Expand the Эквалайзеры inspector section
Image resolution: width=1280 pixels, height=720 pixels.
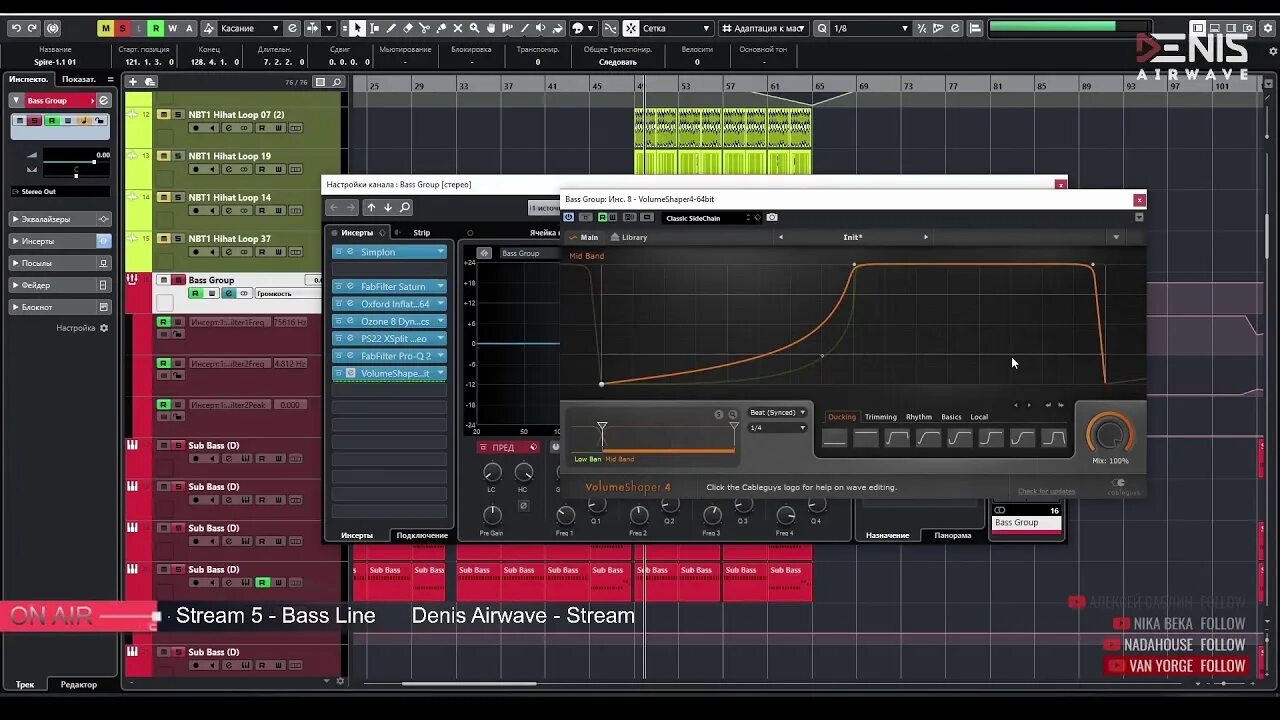pos(61,219)
